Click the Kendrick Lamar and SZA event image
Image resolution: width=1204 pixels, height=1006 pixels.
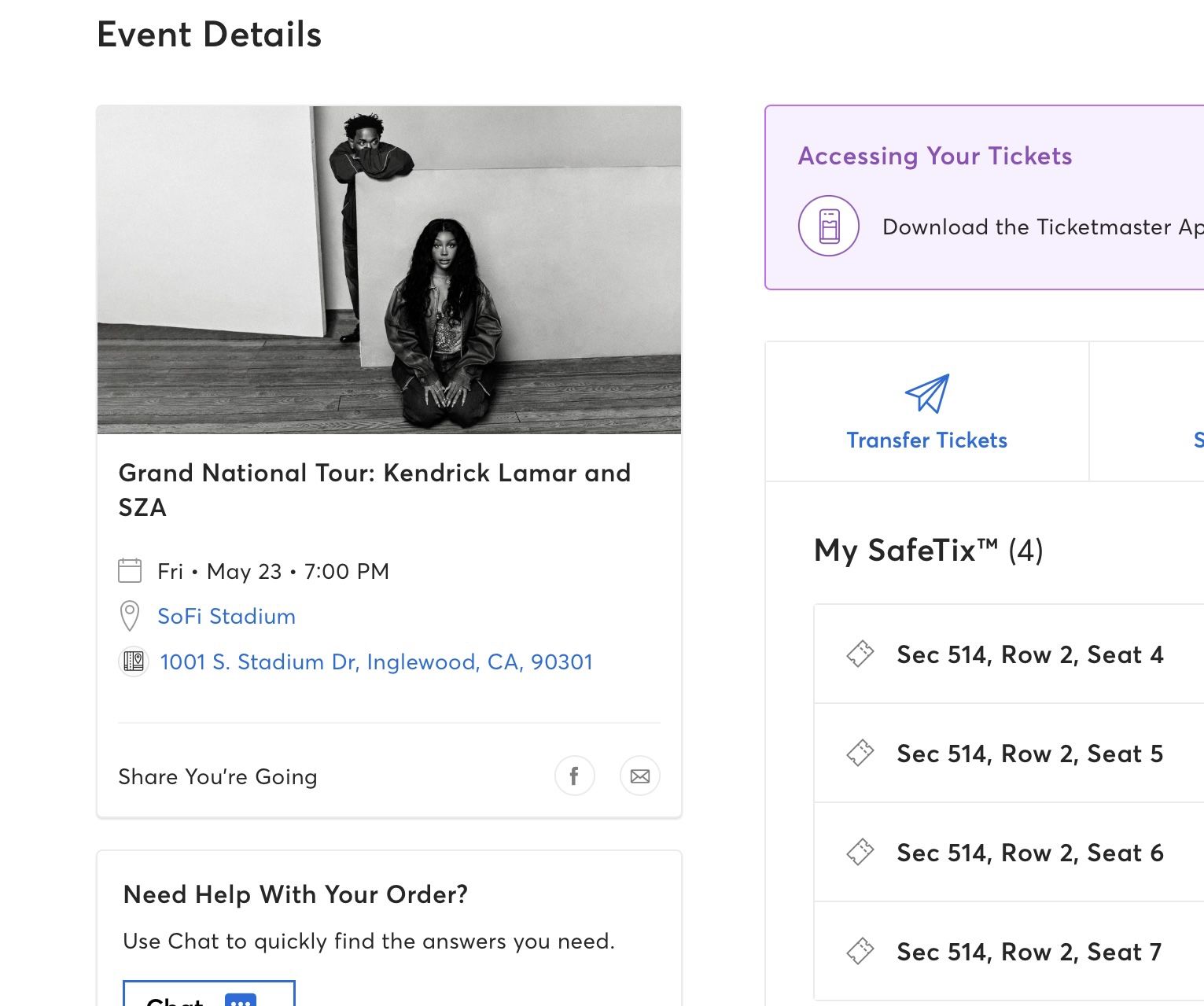(x=389, y=269)
